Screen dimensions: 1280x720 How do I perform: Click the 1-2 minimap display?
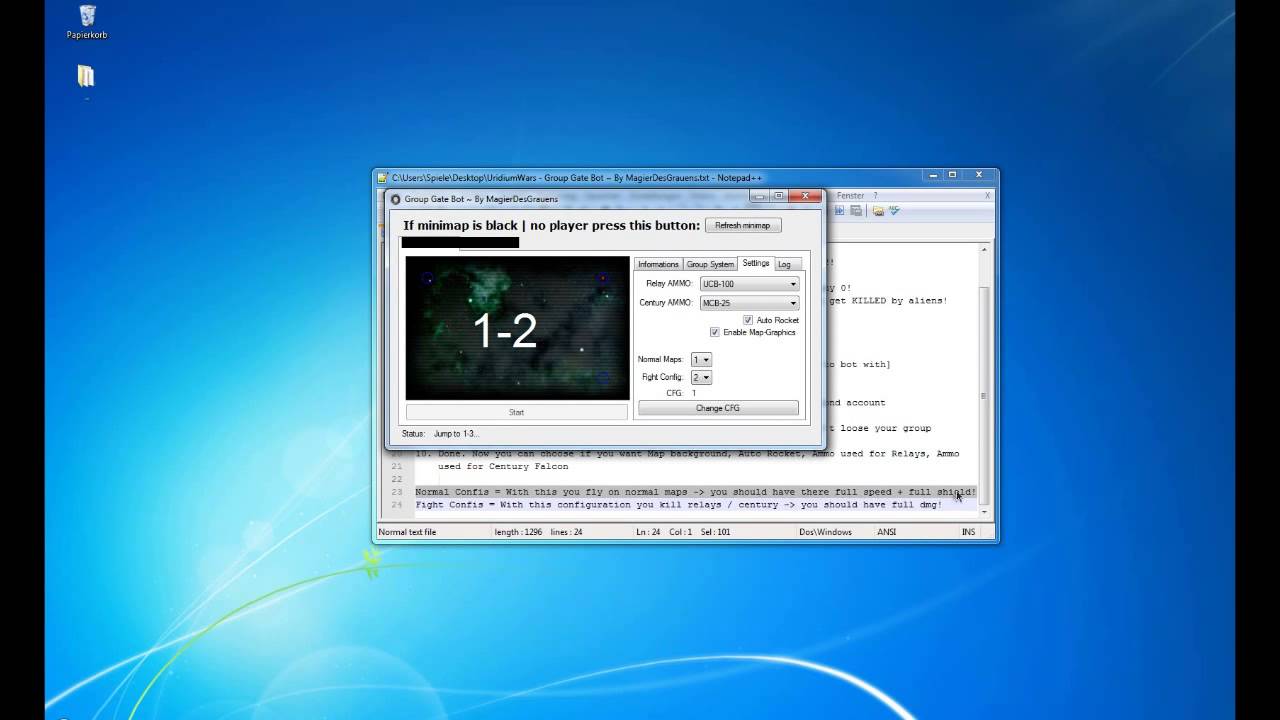[517, 328]
